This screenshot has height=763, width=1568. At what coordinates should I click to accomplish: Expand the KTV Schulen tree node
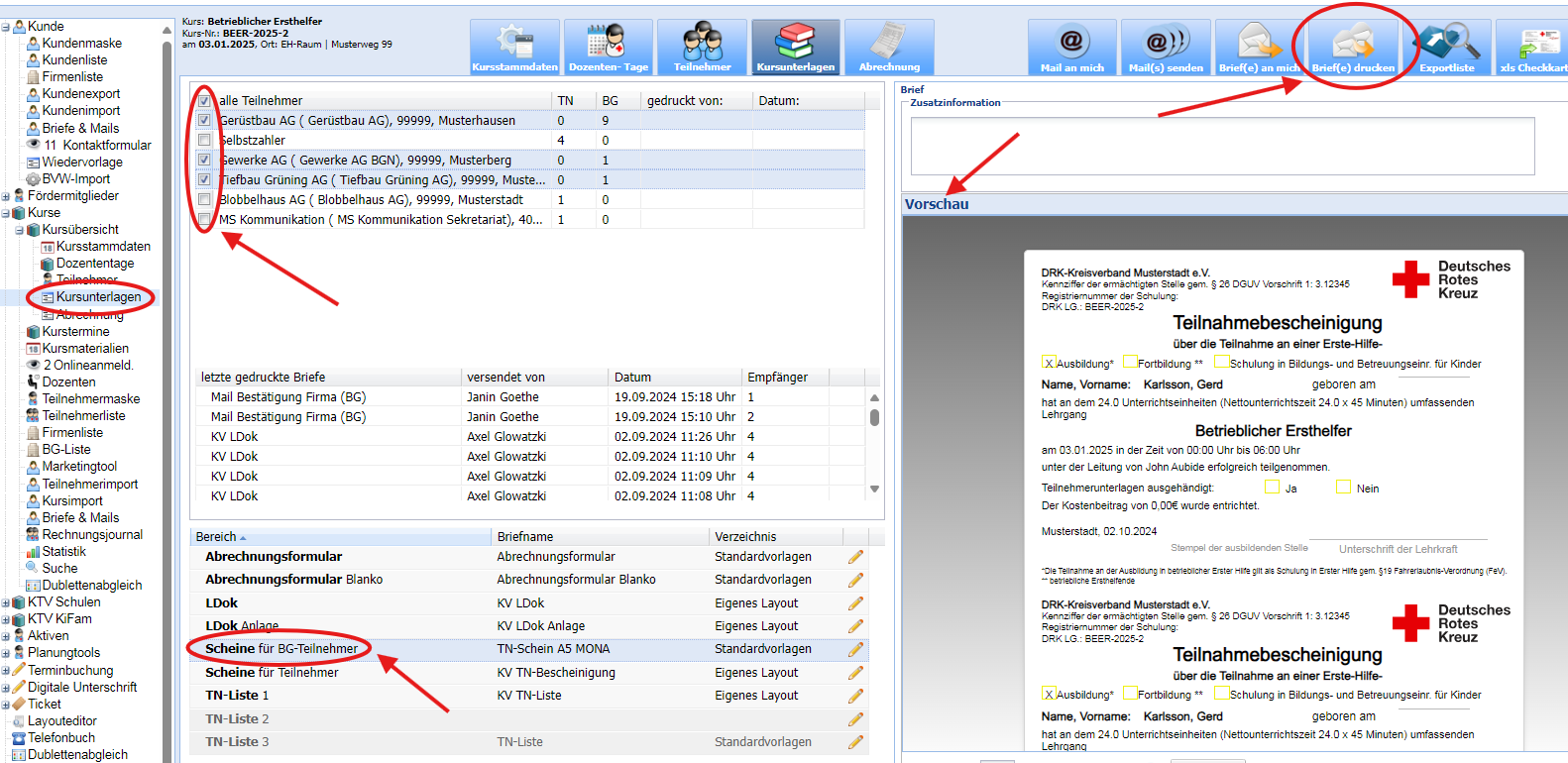(6, 602)
